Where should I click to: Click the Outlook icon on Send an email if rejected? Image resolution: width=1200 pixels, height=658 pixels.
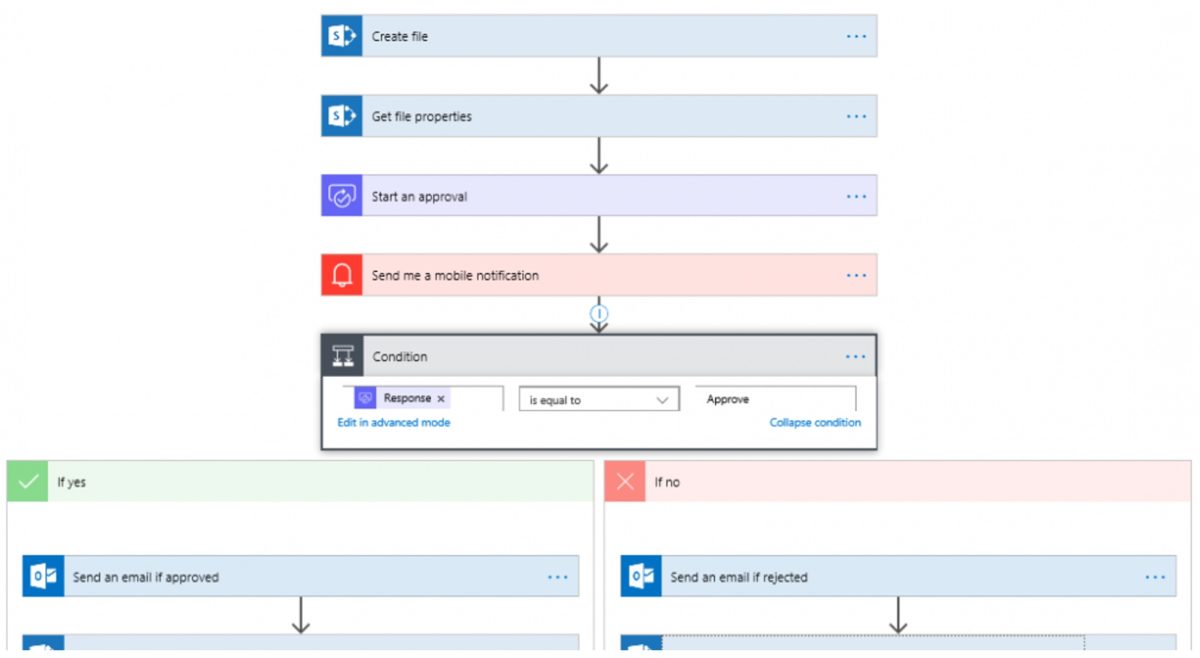[x=641, y=577]
